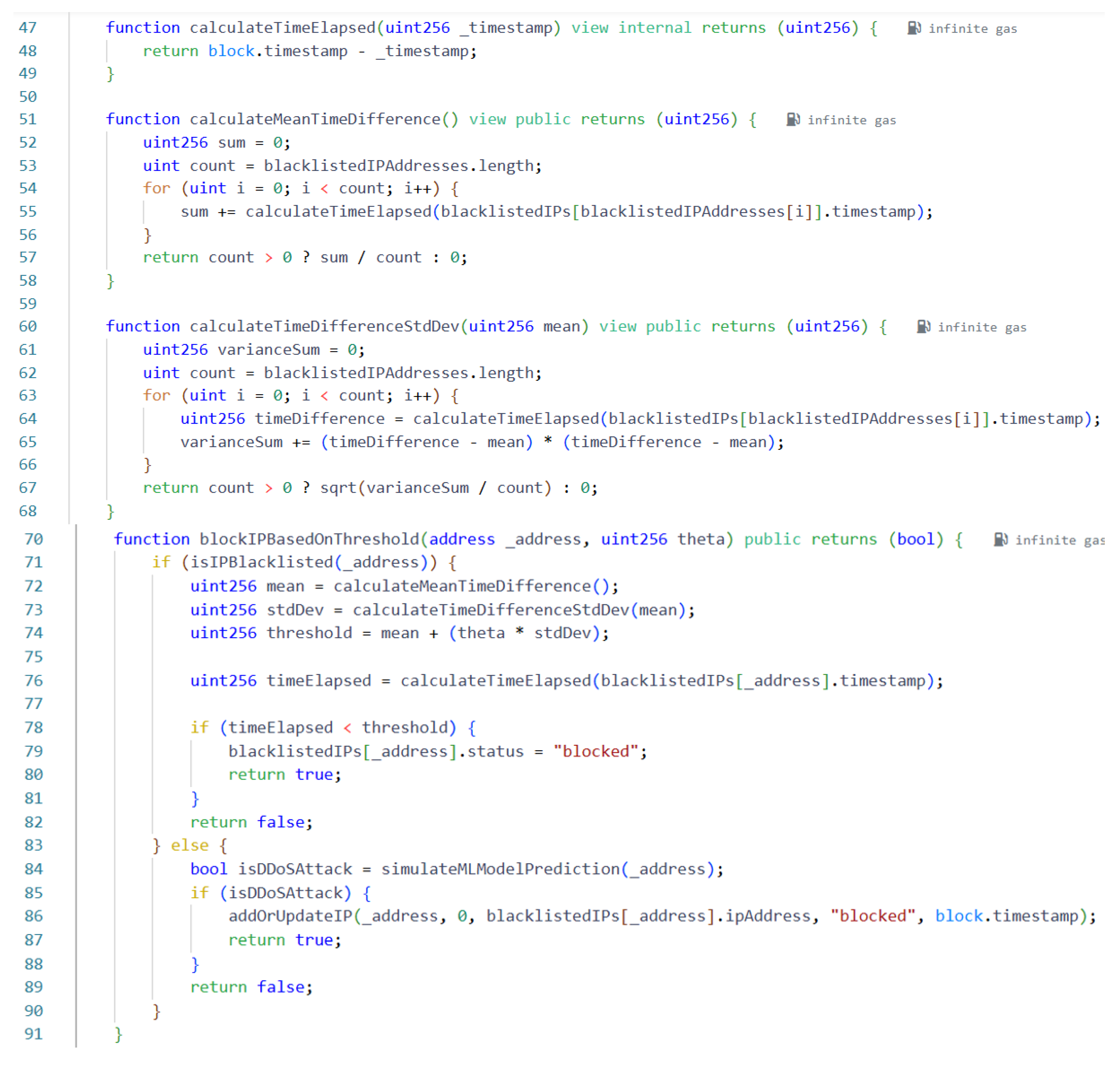Click the "blocked" string on line 79
Image resolution: width=1120 pixels, height=1066 pixels.
click(x=596, y=752)
